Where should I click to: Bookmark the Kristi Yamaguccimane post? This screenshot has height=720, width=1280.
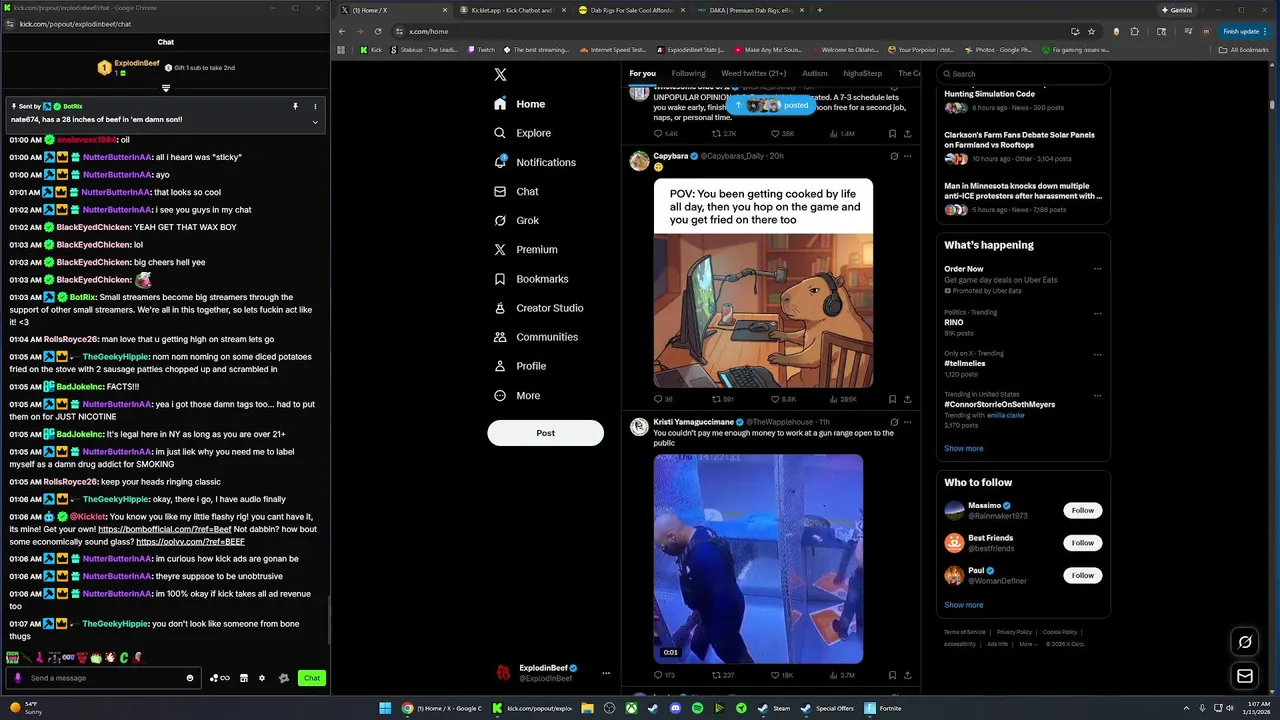point(892,675)
